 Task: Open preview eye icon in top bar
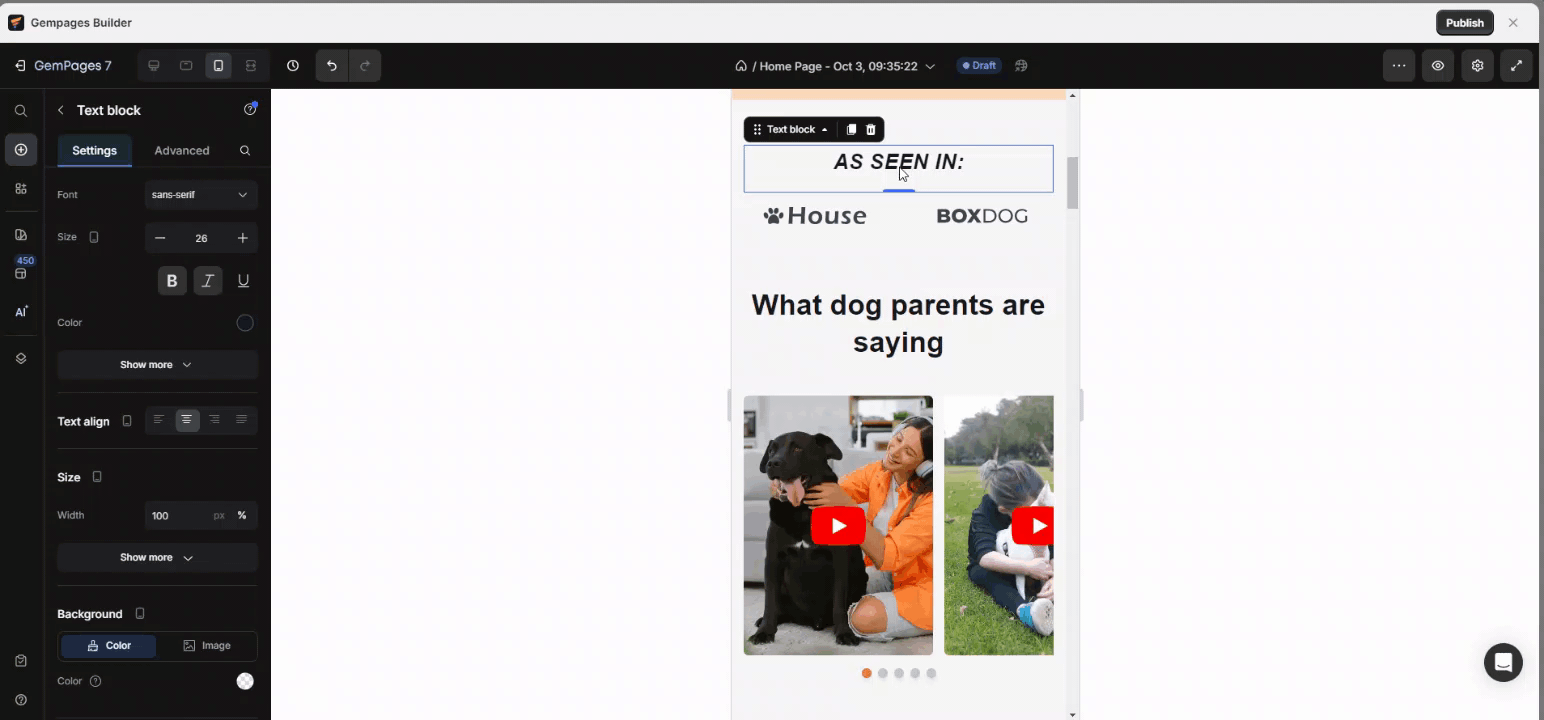click(x=1438, y=65)
